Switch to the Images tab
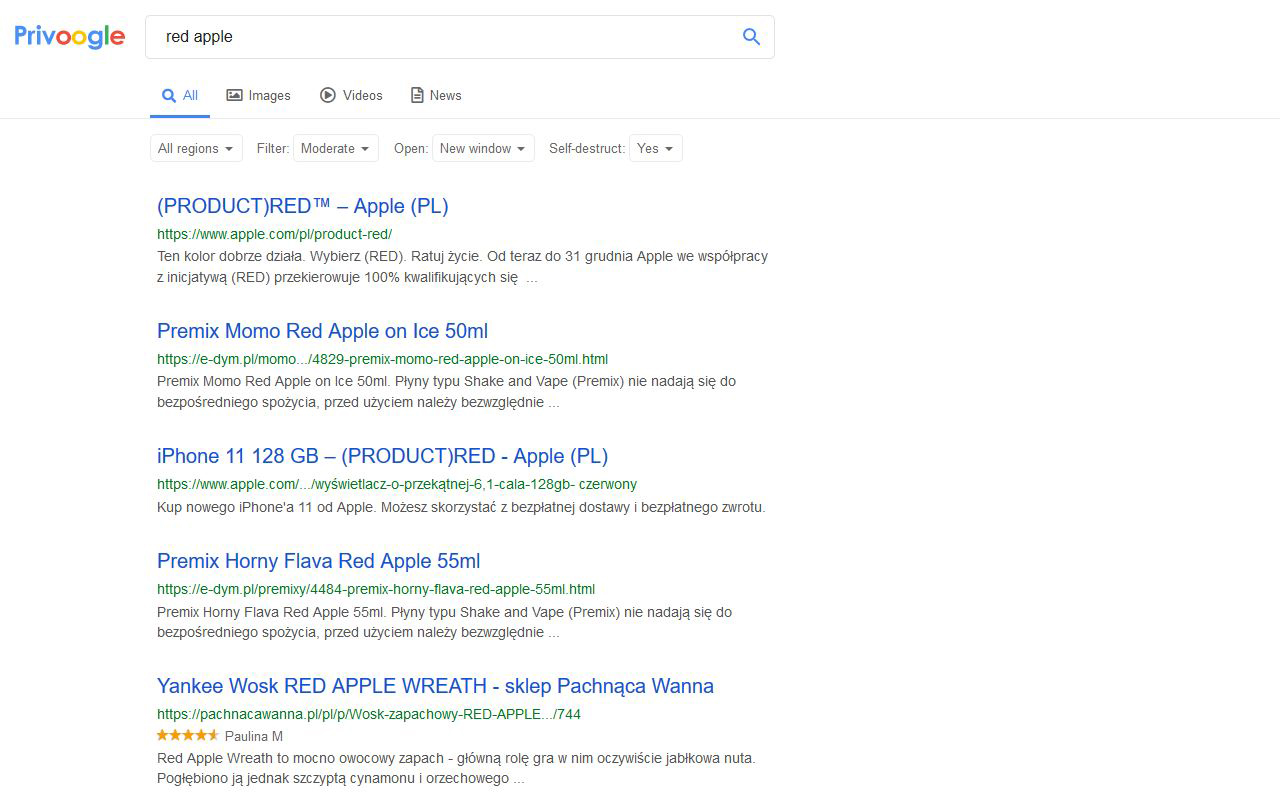The width and height of the screenshot is (1280, 800). click(258, 95)
